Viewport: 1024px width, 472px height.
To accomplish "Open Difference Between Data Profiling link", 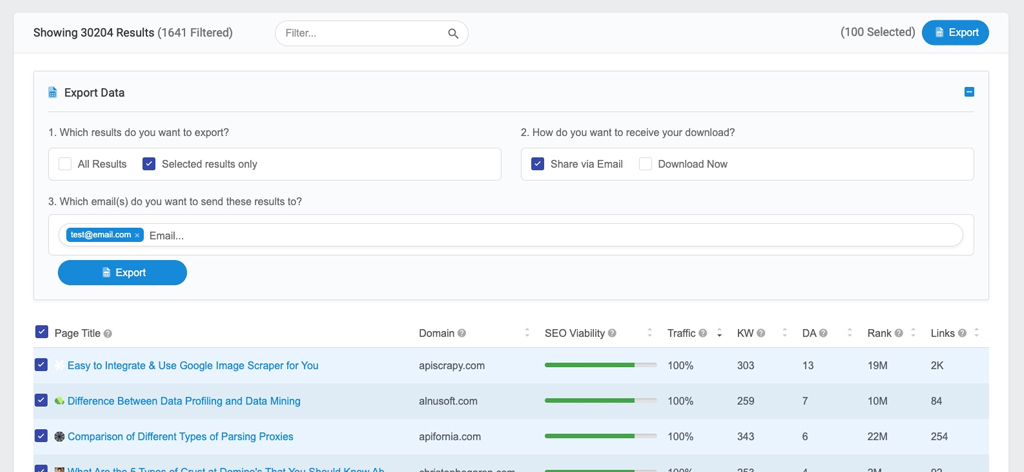I will (x=184, y=401).
